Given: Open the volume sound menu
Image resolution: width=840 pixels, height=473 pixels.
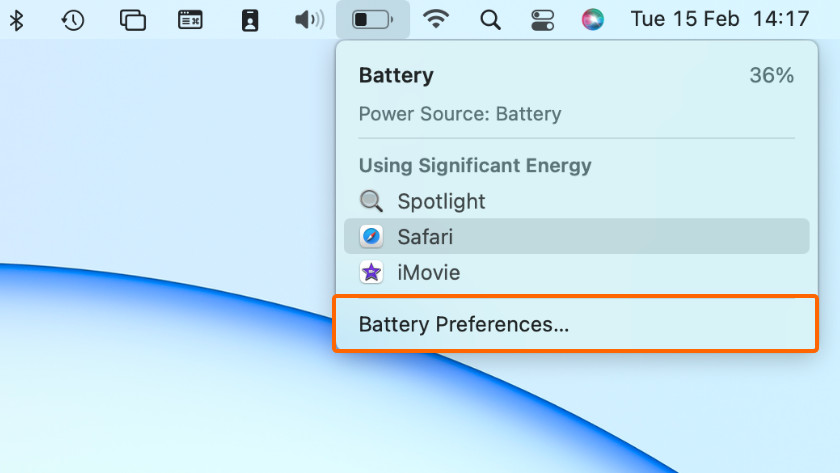Looking at the screenshot, I should [x=309, y=20].
